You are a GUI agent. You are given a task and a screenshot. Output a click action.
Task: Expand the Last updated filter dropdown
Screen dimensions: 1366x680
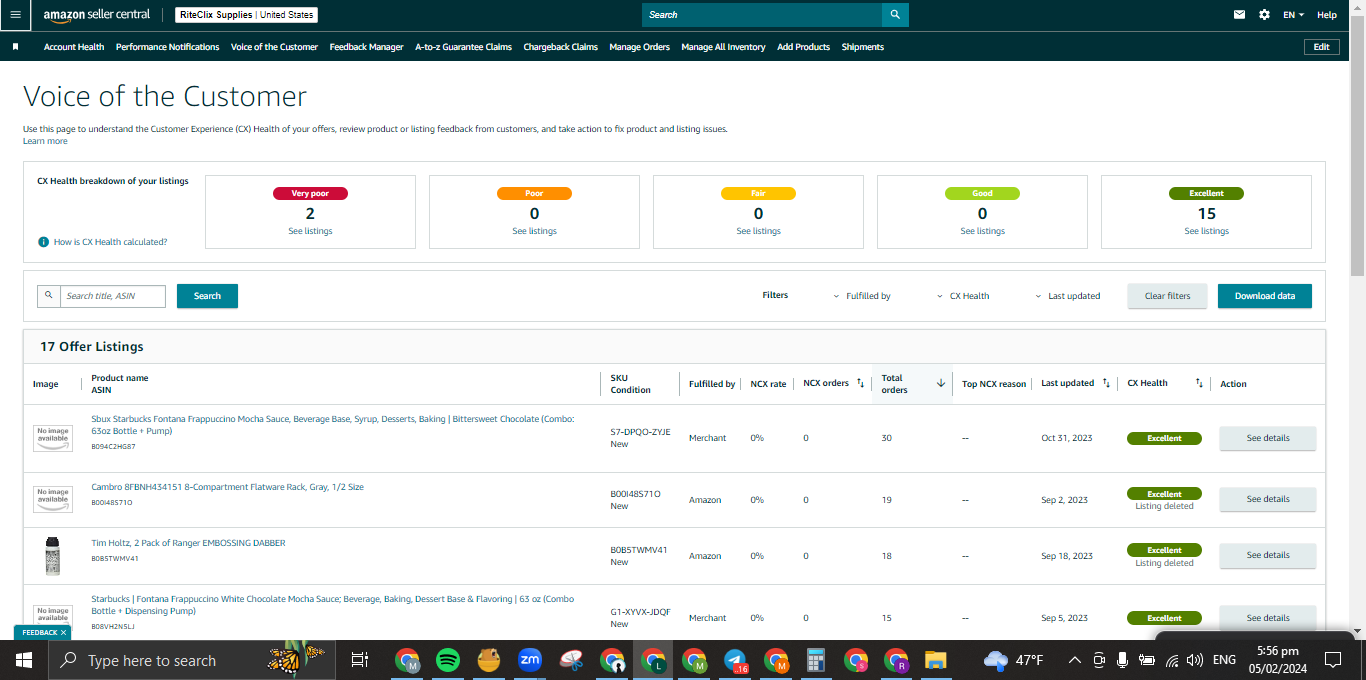point(1067,296)
